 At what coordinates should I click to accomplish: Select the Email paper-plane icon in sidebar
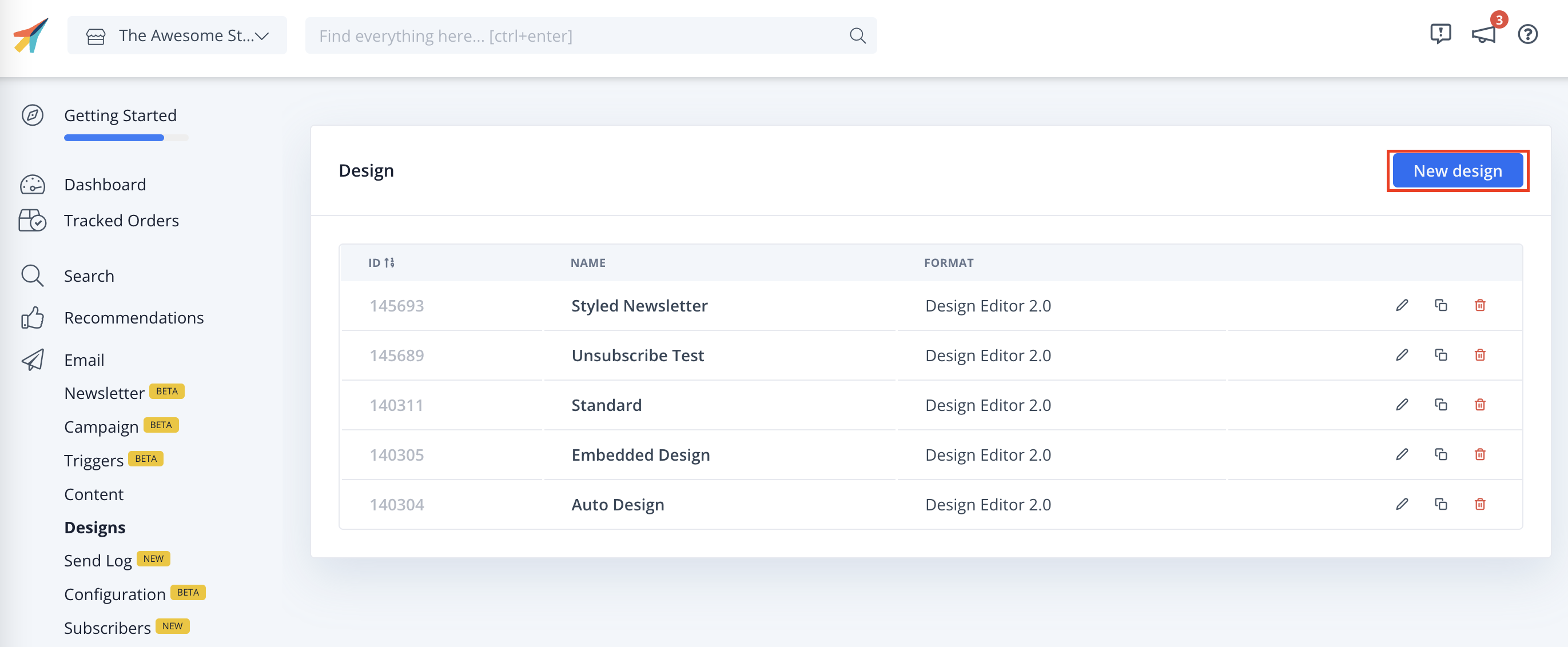pyautogui.click(x=32, y=360)
